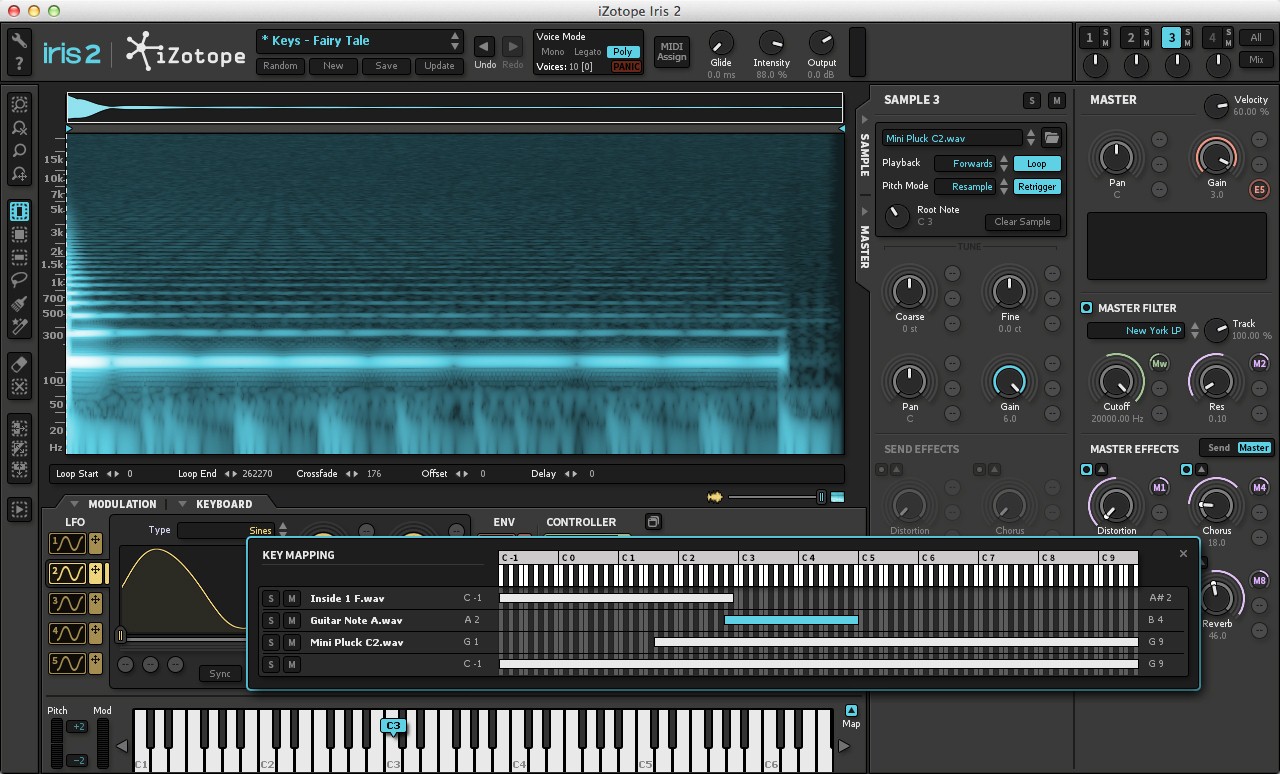Mute the Guitar Note A.wav sample

[291, 621]
